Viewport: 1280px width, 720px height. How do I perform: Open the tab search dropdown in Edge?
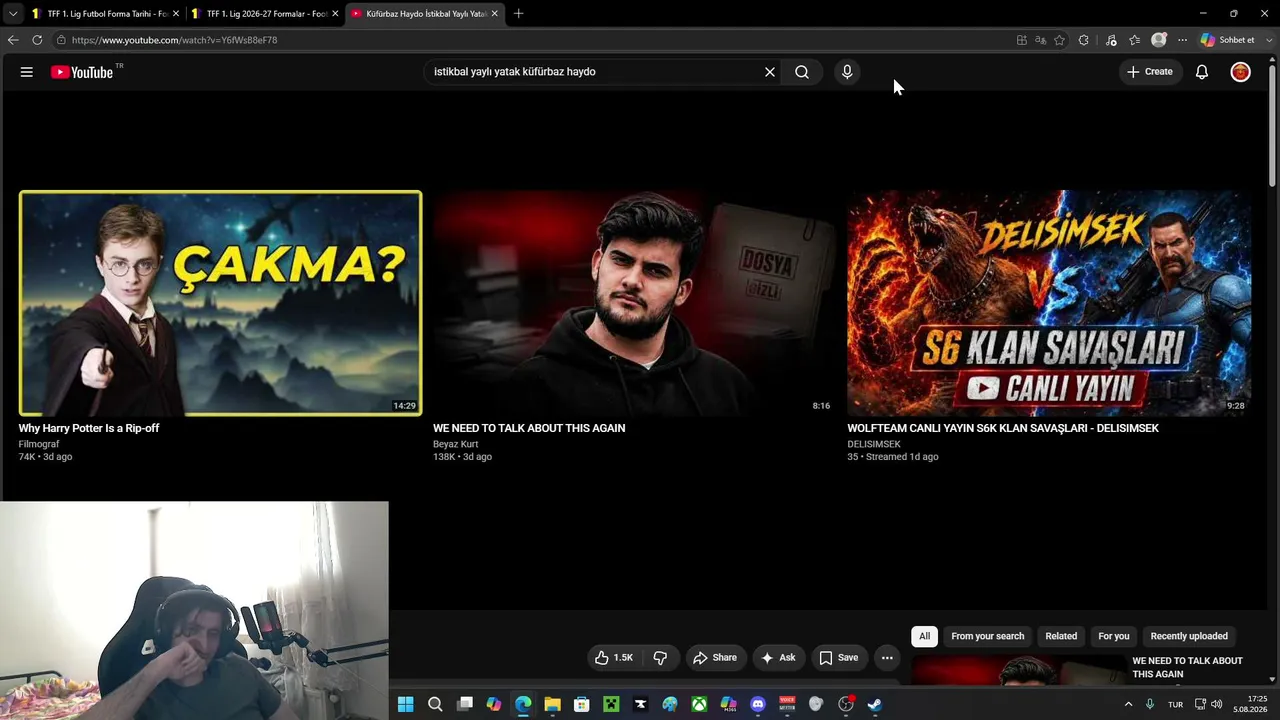(13, 14)
